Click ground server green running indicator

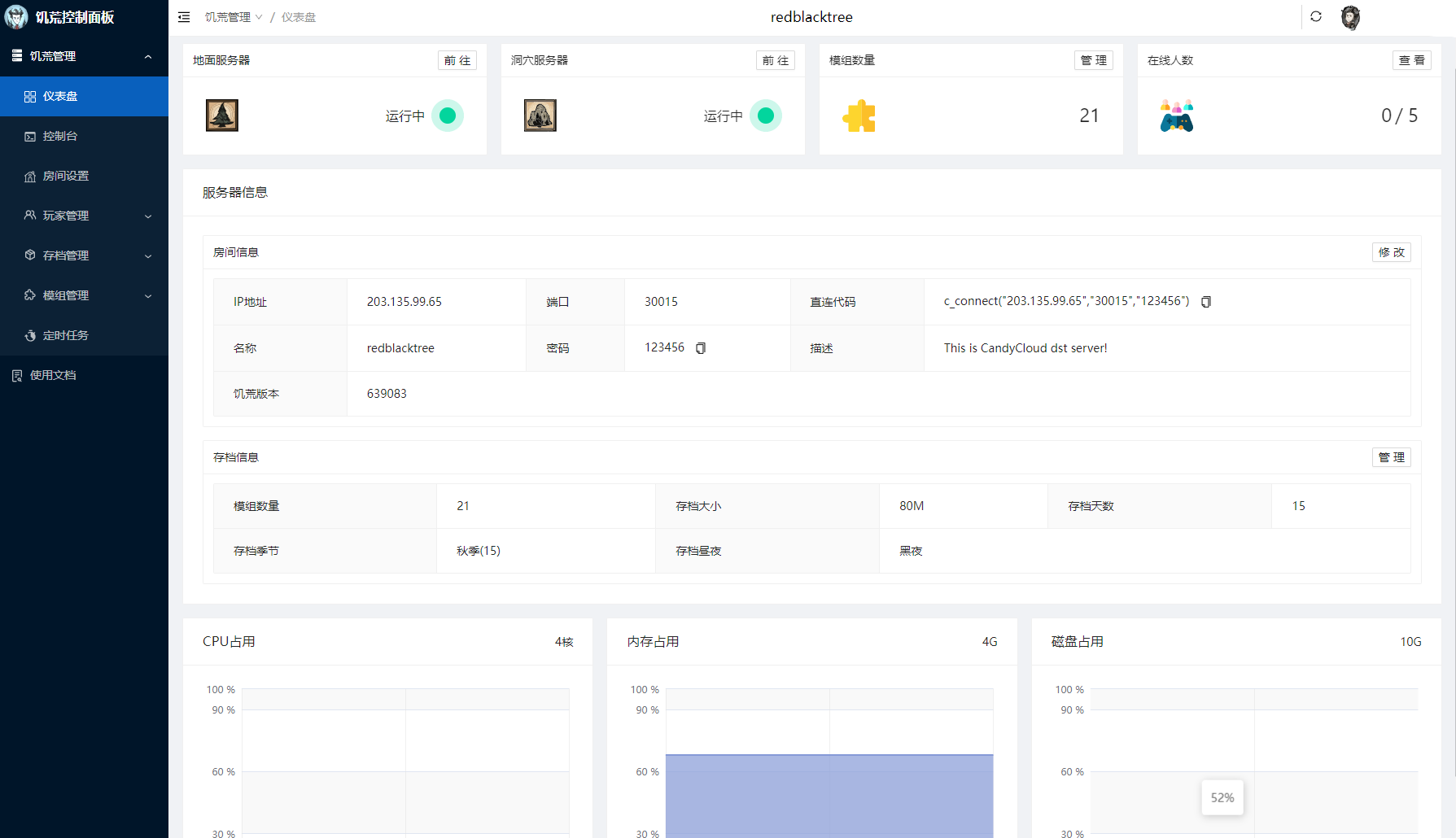click(x=447, y=116)
